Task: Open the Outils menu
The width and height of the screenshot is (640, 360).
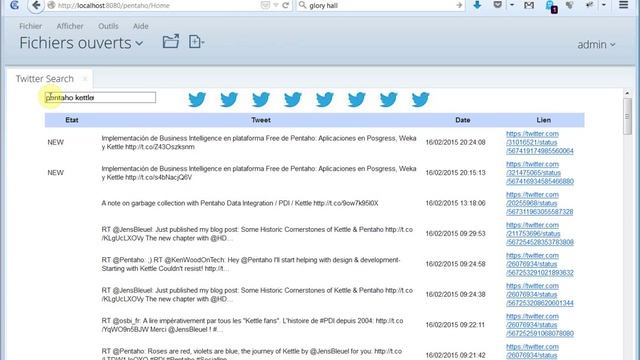Action: point(108,26)
